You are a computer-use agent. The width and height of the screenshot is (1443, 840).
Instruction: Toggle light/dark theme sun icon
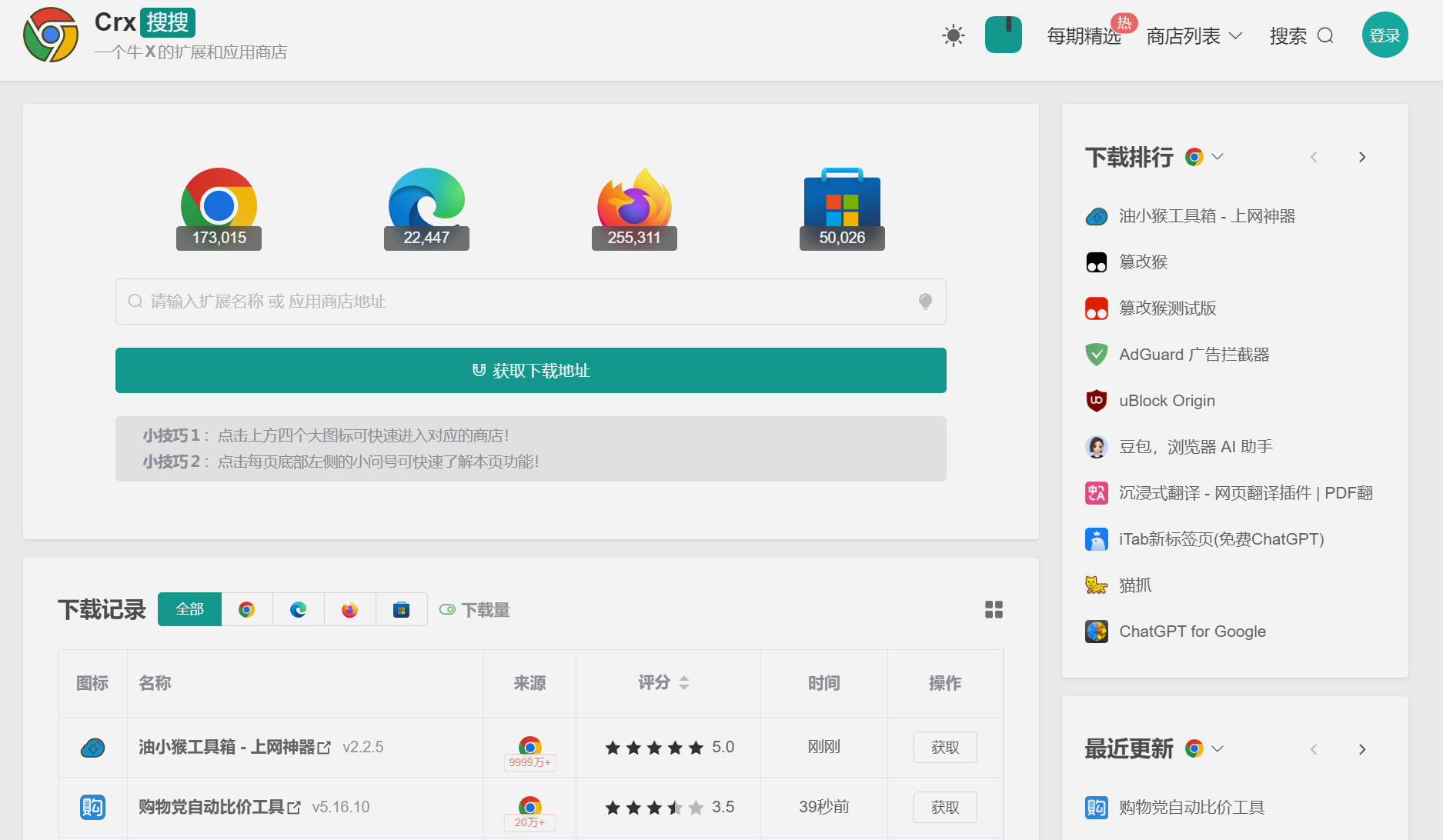954,35
